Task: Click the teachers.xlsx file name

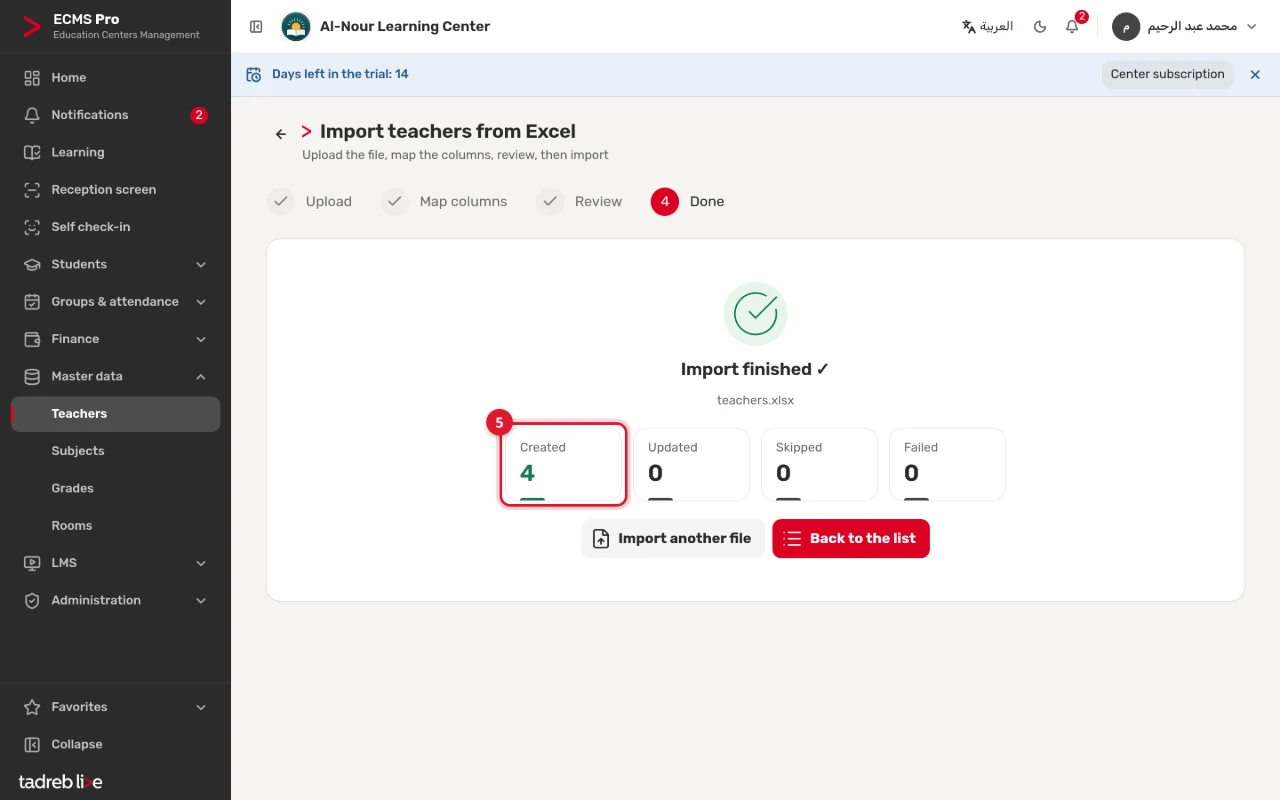Action: coord(755,400)
